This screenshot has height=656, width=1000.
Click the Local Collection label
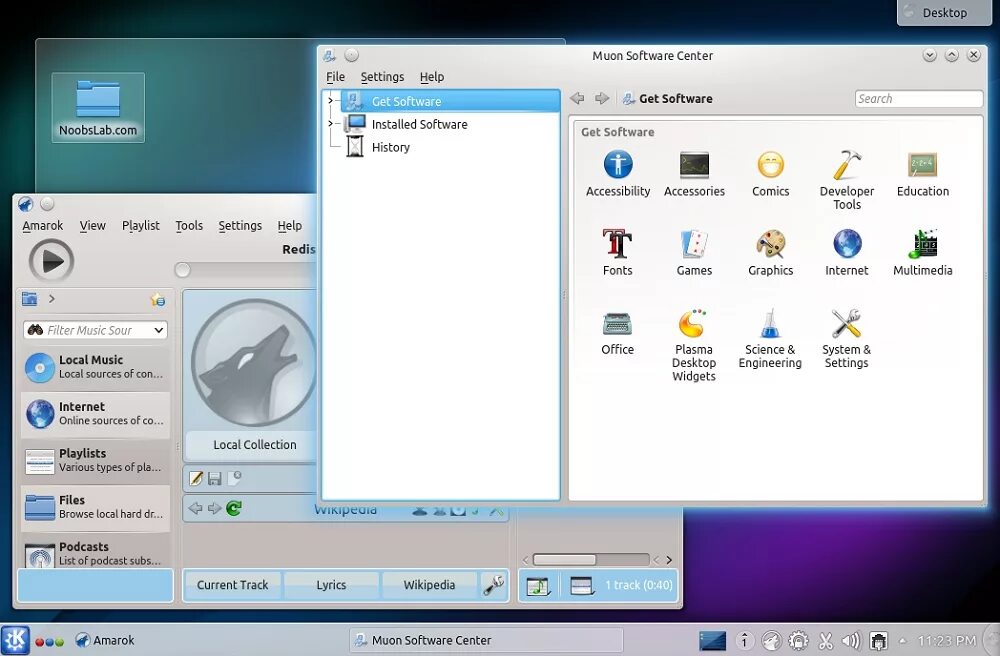254,444
